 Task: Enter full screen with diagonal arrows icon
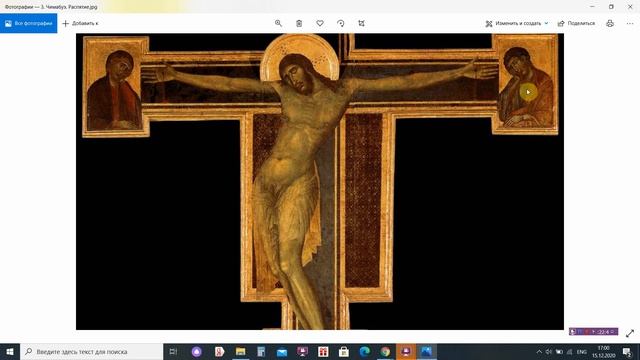coord(630,333)
